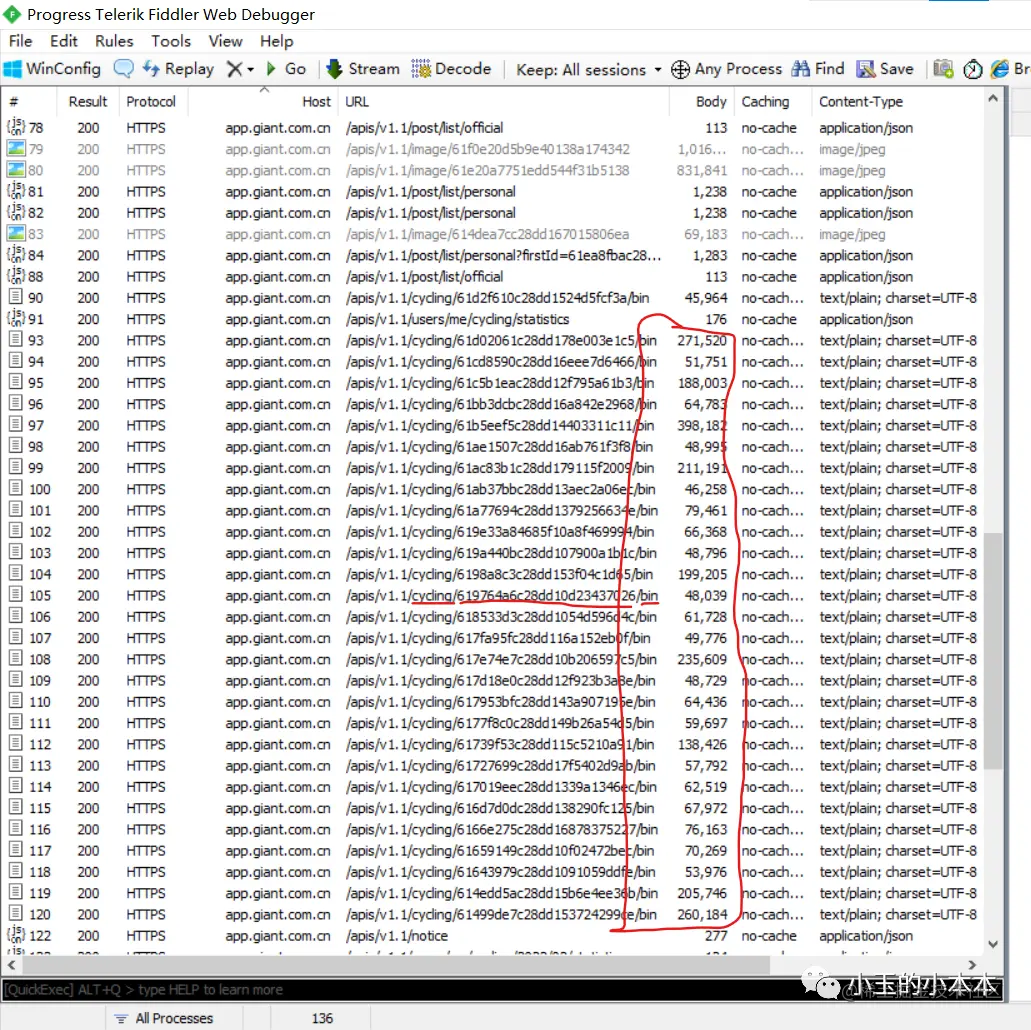The height and width of the screenshot is (1030, 1031).
Task: Sort by the Content-Type column header
Action: pyautogui.click(x=898, y=102)
